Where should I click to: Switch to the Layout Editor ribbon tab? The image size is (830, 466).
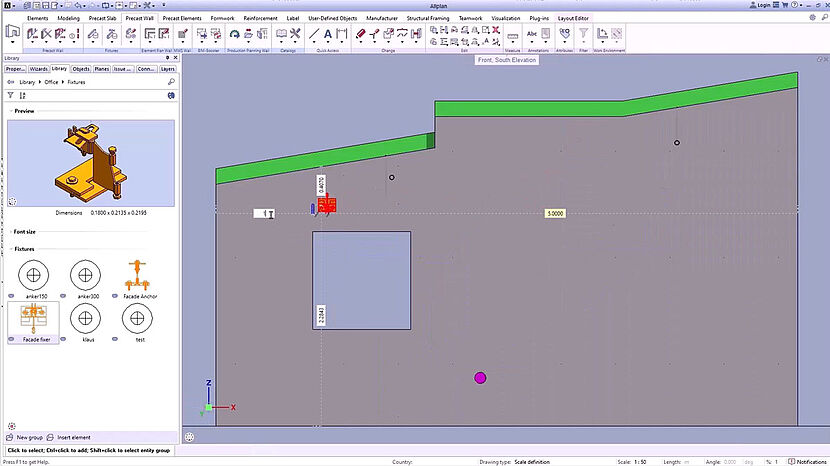coord(573,18)
